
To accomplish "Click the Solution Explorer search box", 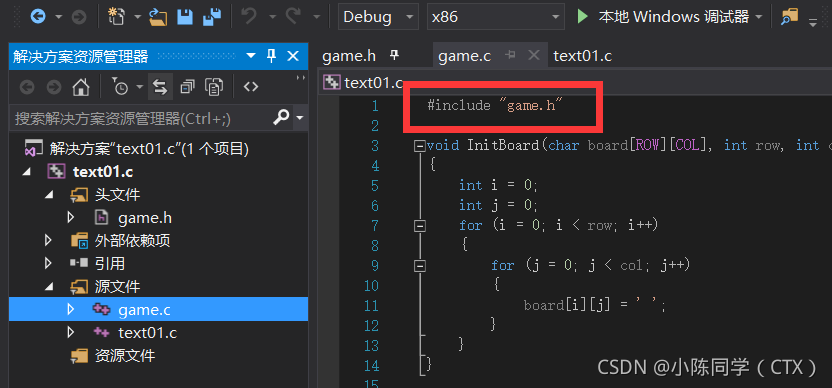I will [141, 118].
